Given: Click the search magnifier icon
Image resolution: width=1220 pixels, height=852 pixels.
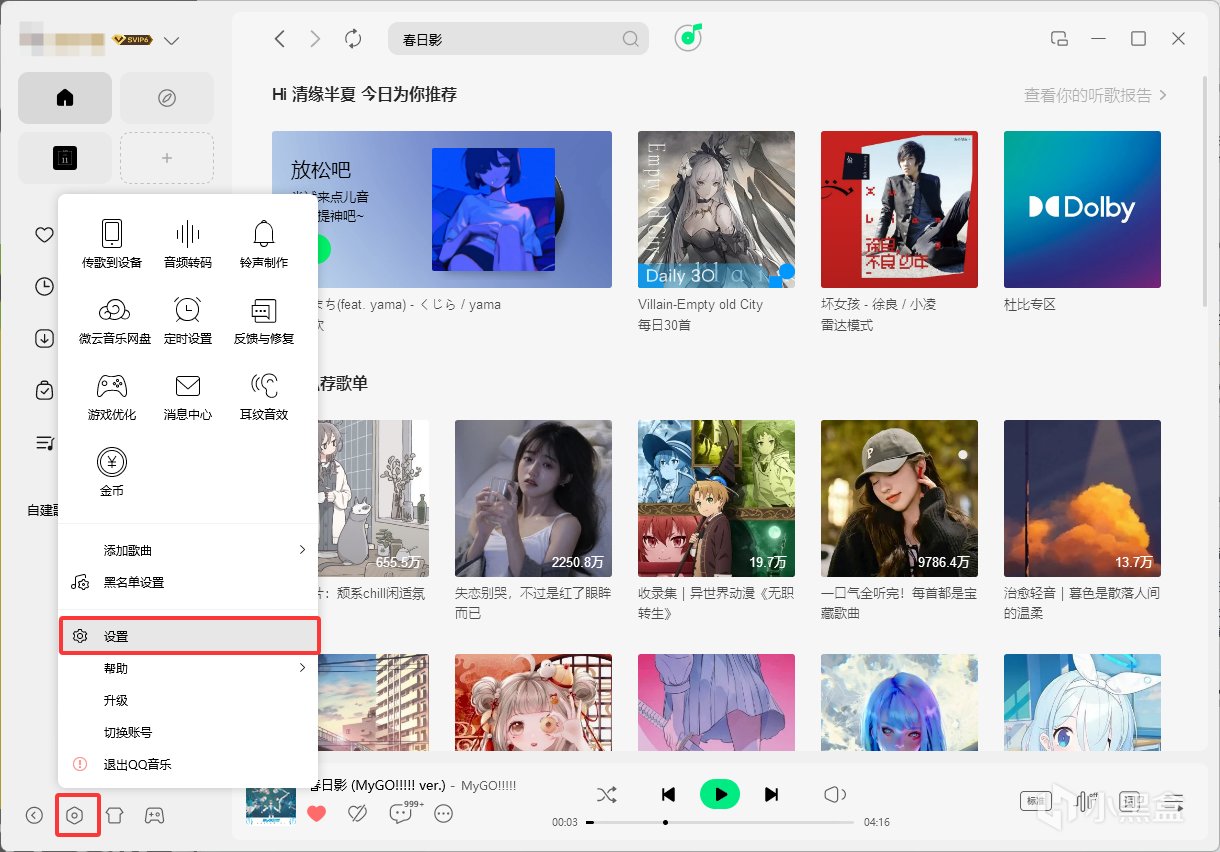Looking at the screenshot, I should pyautogui.click(x=631, y=39).
